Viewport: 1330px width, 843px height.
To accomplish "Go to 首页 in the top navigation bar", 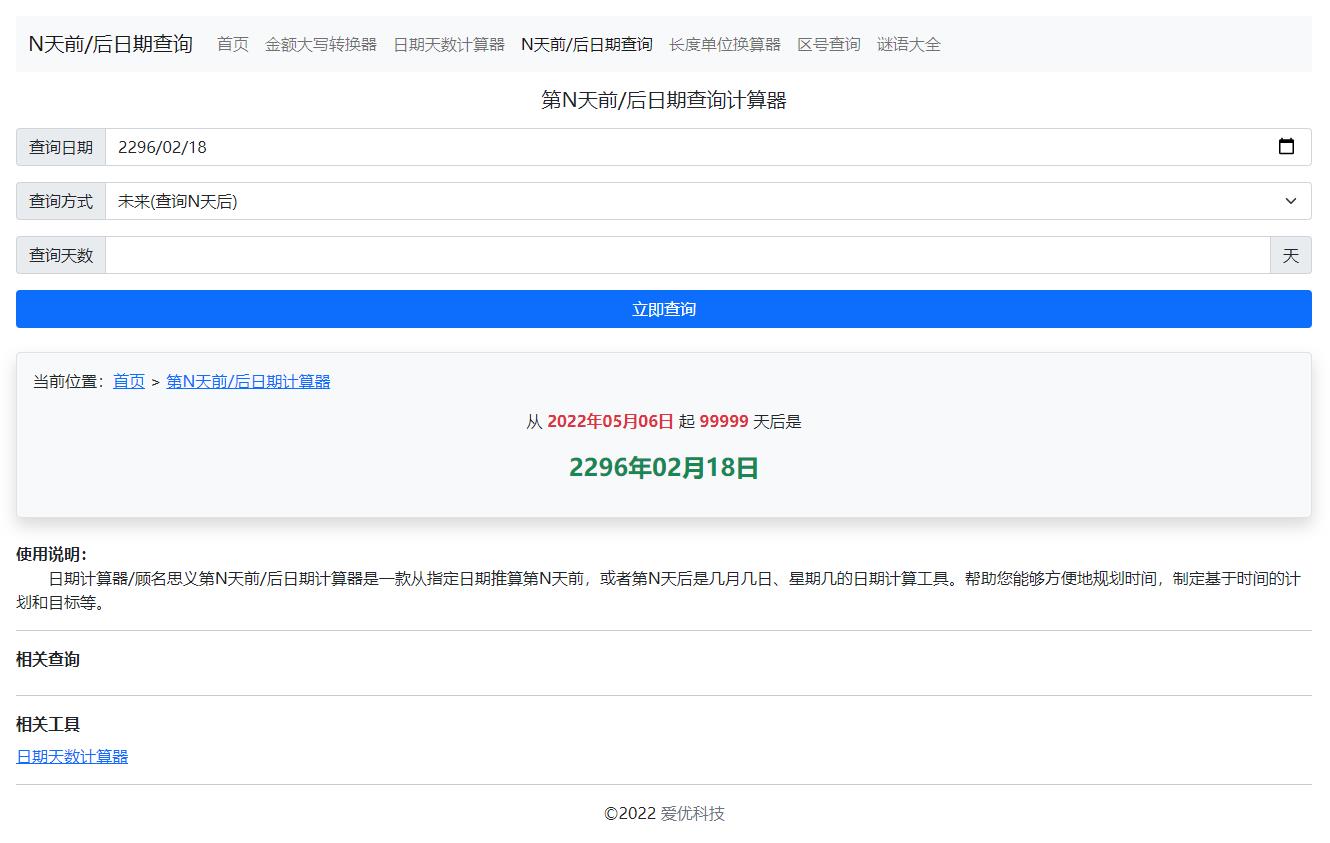I will (x=233, y=44).
